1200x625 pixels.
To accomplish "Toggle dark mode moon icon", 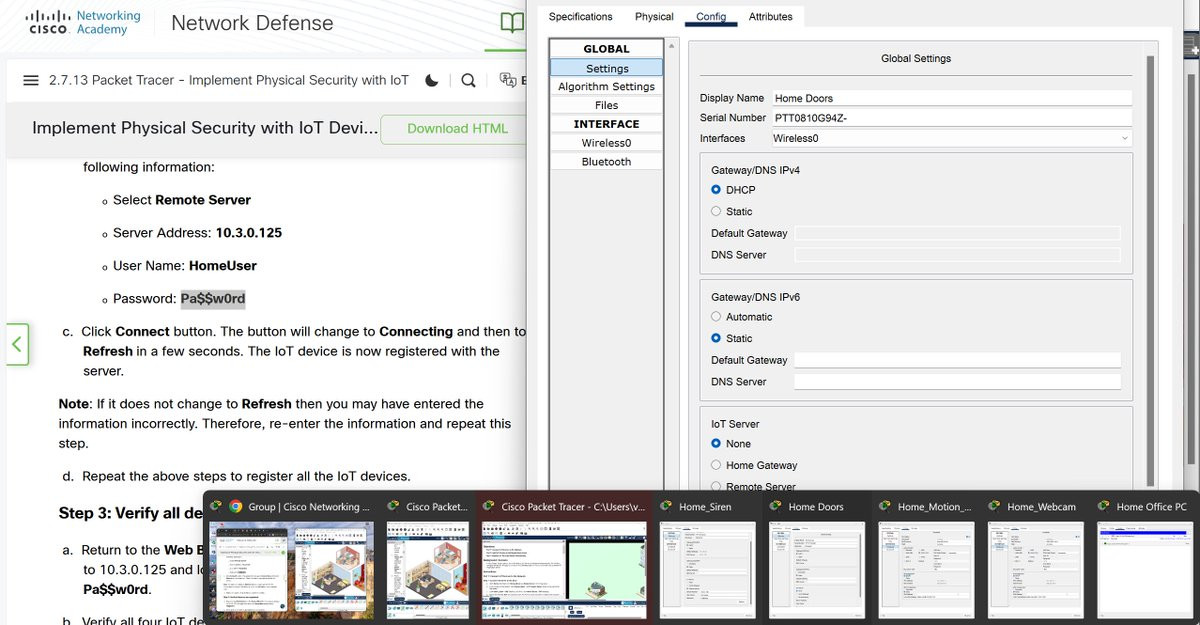I will tap(431, 80).
